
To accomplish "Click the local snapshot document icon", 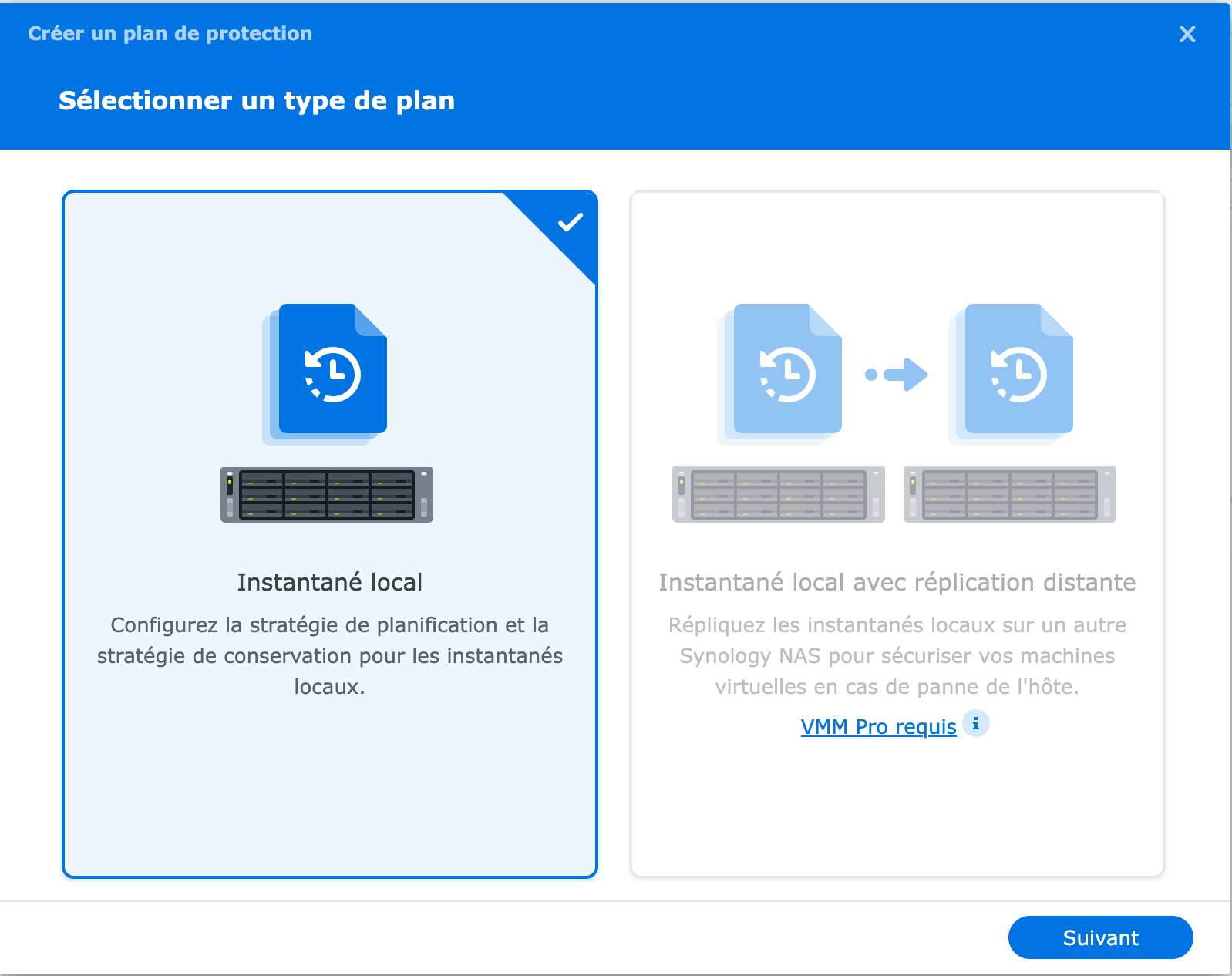I will click(x=325, y=374).
